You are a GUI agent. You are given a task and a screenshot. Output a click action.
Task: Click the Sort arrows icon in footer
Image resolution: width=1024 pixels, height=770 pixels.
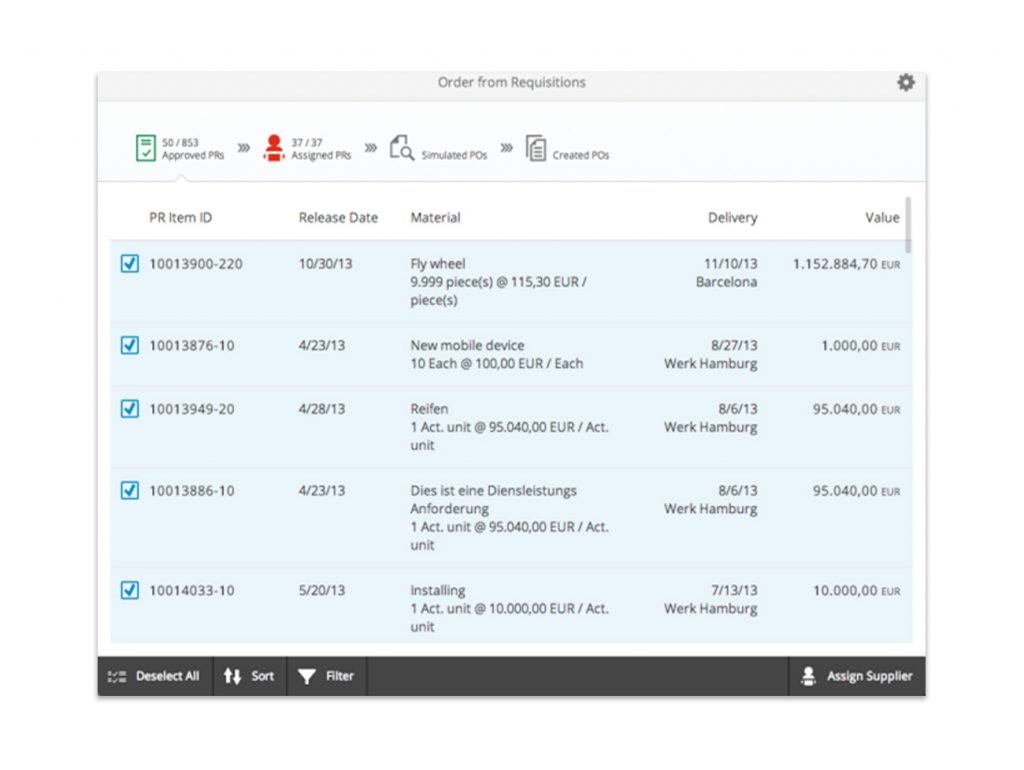click(x=232, y=676)
